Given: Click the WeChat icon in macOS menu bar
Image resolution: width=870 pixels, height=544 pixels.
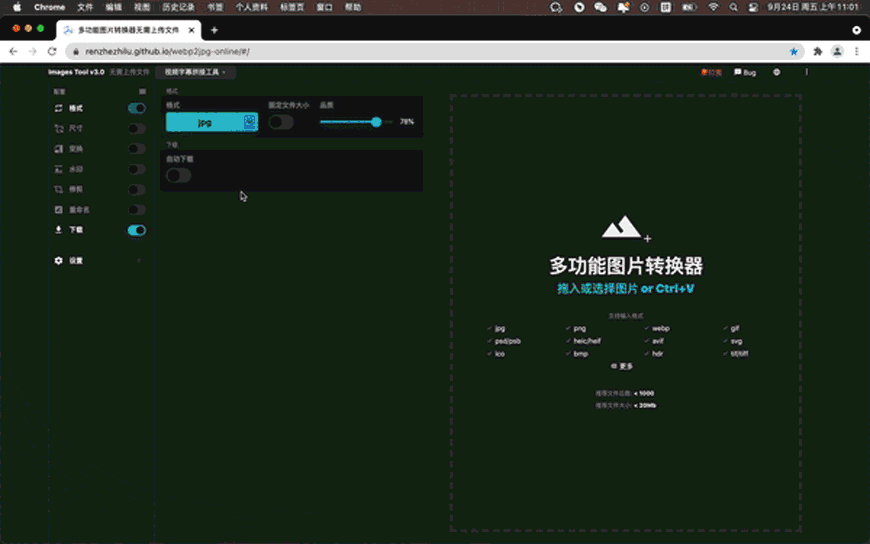Looking at the screenshot, I should tap(600, 7).
